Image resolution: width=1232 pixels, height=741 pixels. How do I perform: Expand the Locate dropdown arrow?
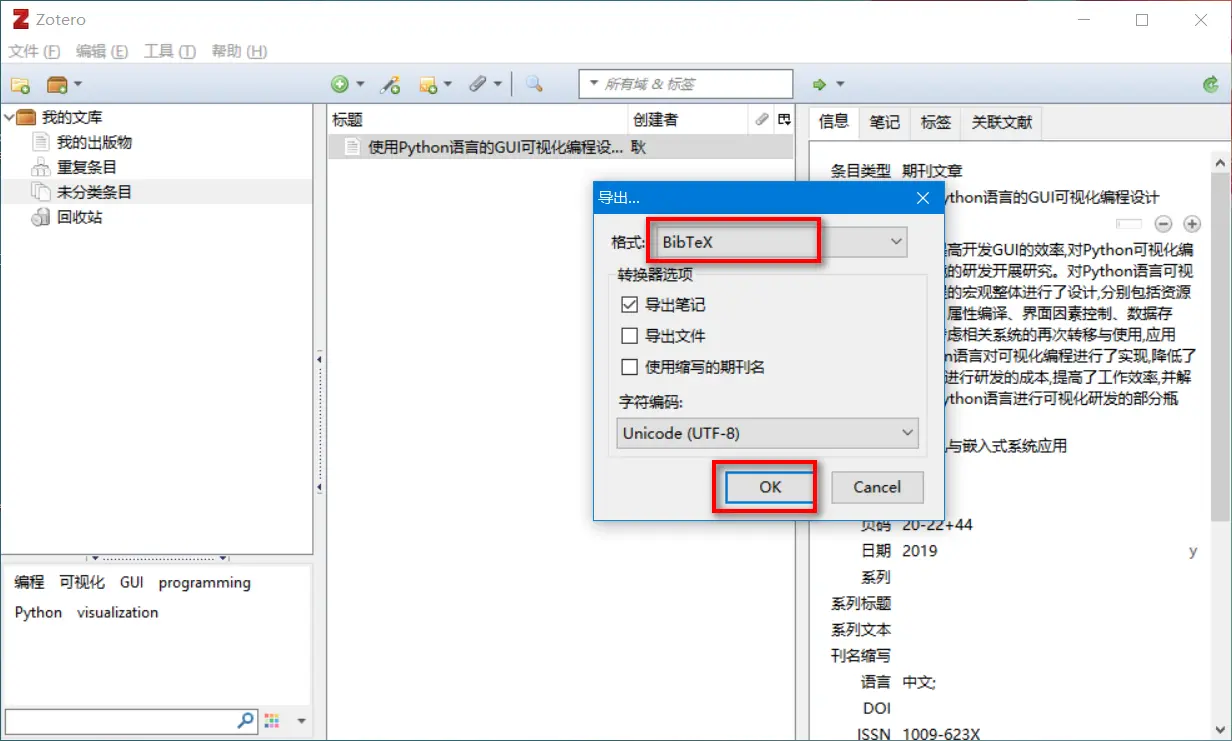tap(840, 85)
